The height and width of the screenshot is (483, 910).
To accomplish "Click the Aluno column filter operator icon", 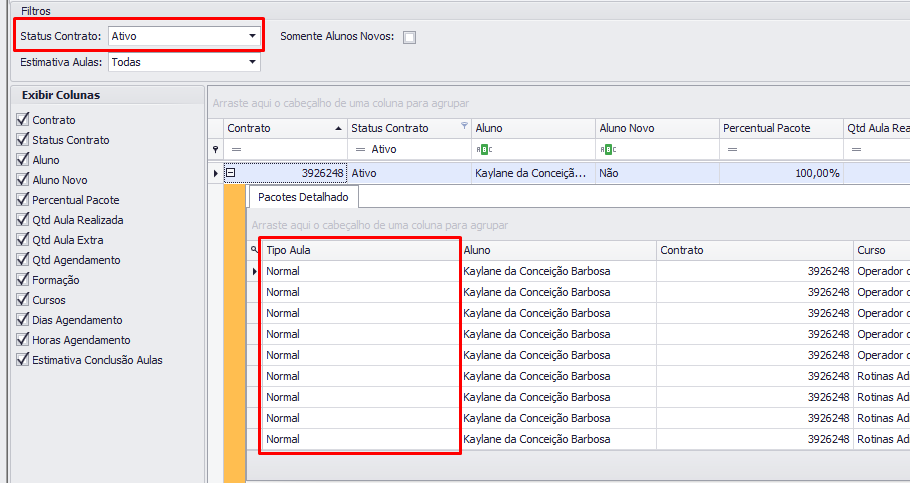I will (x=481, y=149).
